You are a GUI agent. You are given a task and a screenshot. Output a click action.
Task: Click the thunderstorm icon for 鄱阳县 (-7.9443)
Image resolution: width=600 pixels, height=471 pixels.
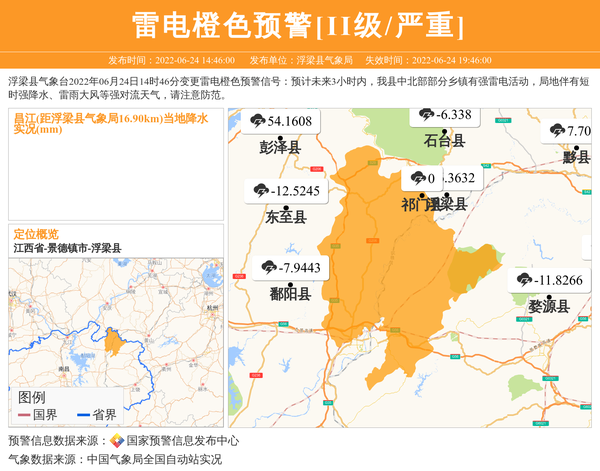click(268, 267)
